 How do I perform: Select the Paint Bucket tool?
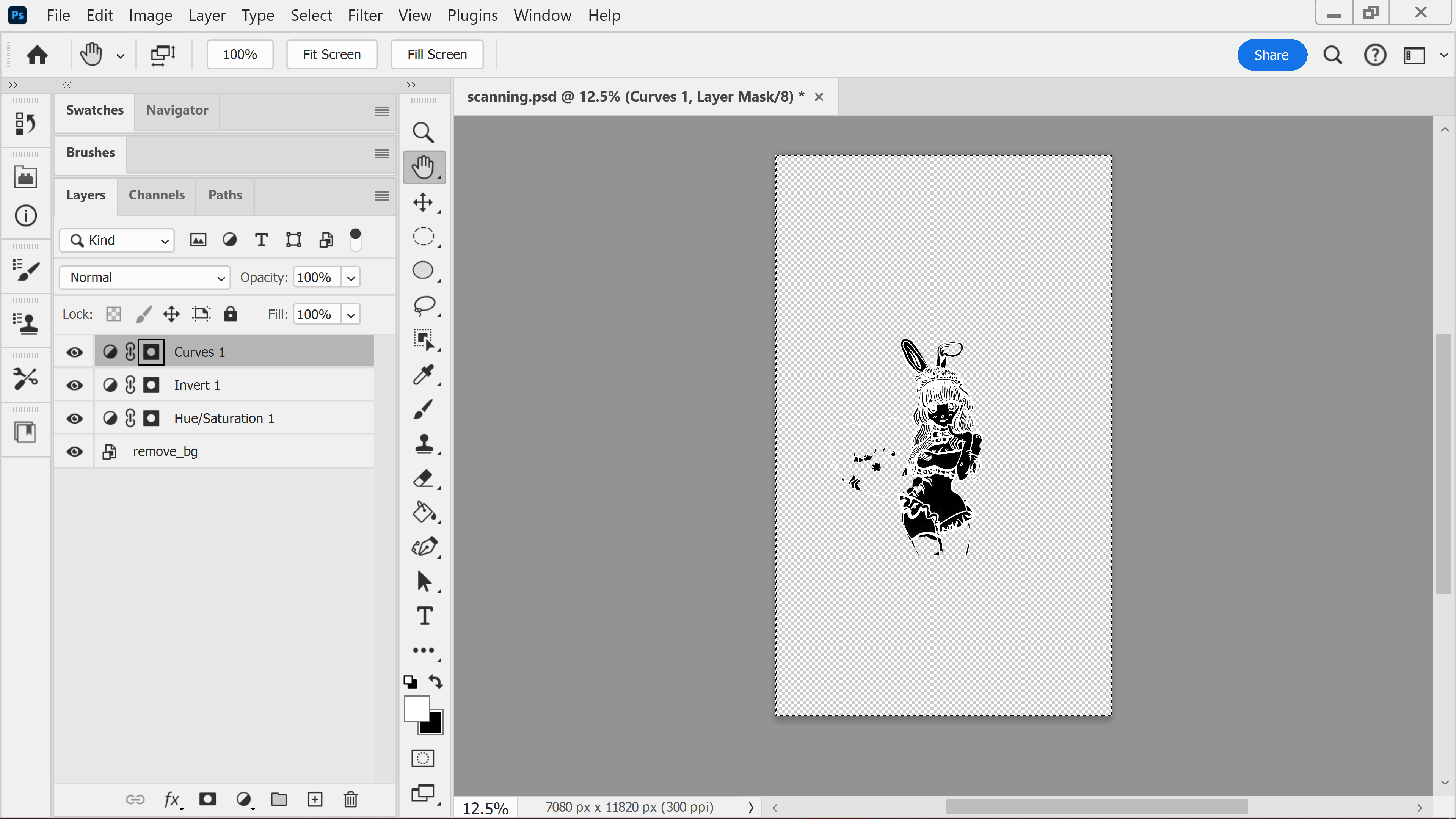[424, 513]
